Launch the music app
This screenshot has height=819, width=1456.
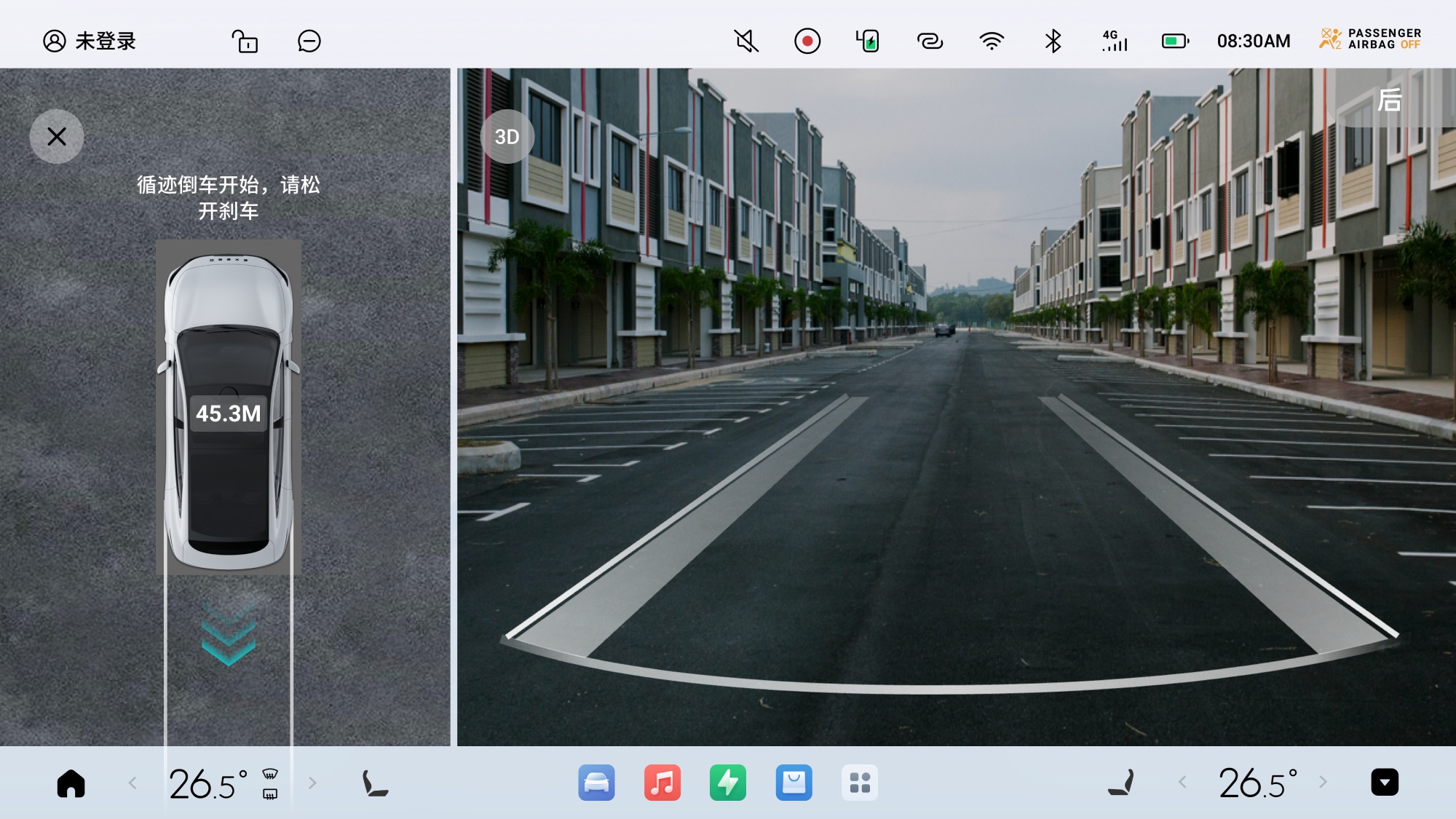pos(662,783)
